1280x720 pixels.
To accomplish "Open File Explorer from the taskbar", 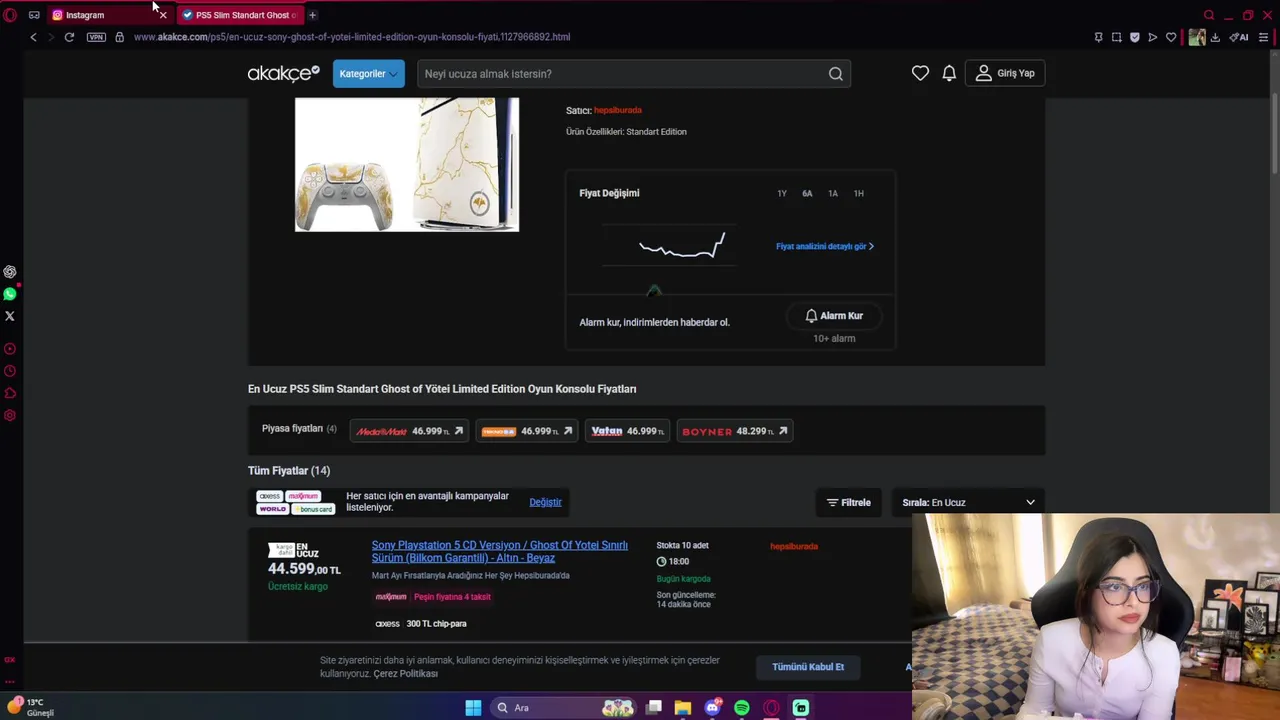I will click(683, 708).
